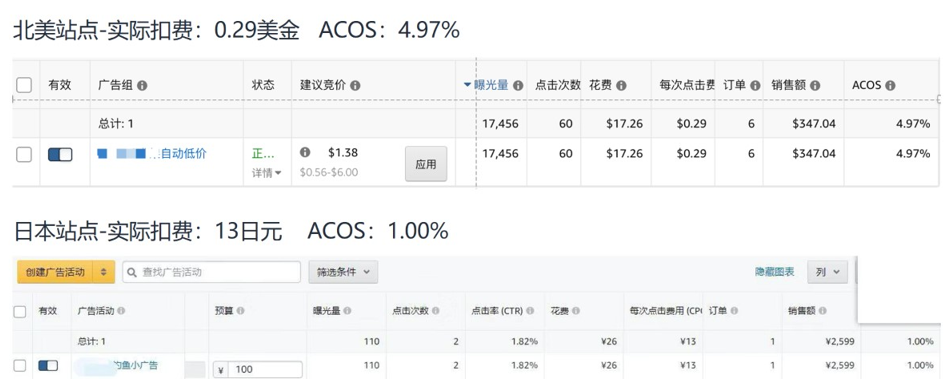Click the 创建广告活动 button
The width and height of the screenshot is (948, 379).
pos(54,272)
